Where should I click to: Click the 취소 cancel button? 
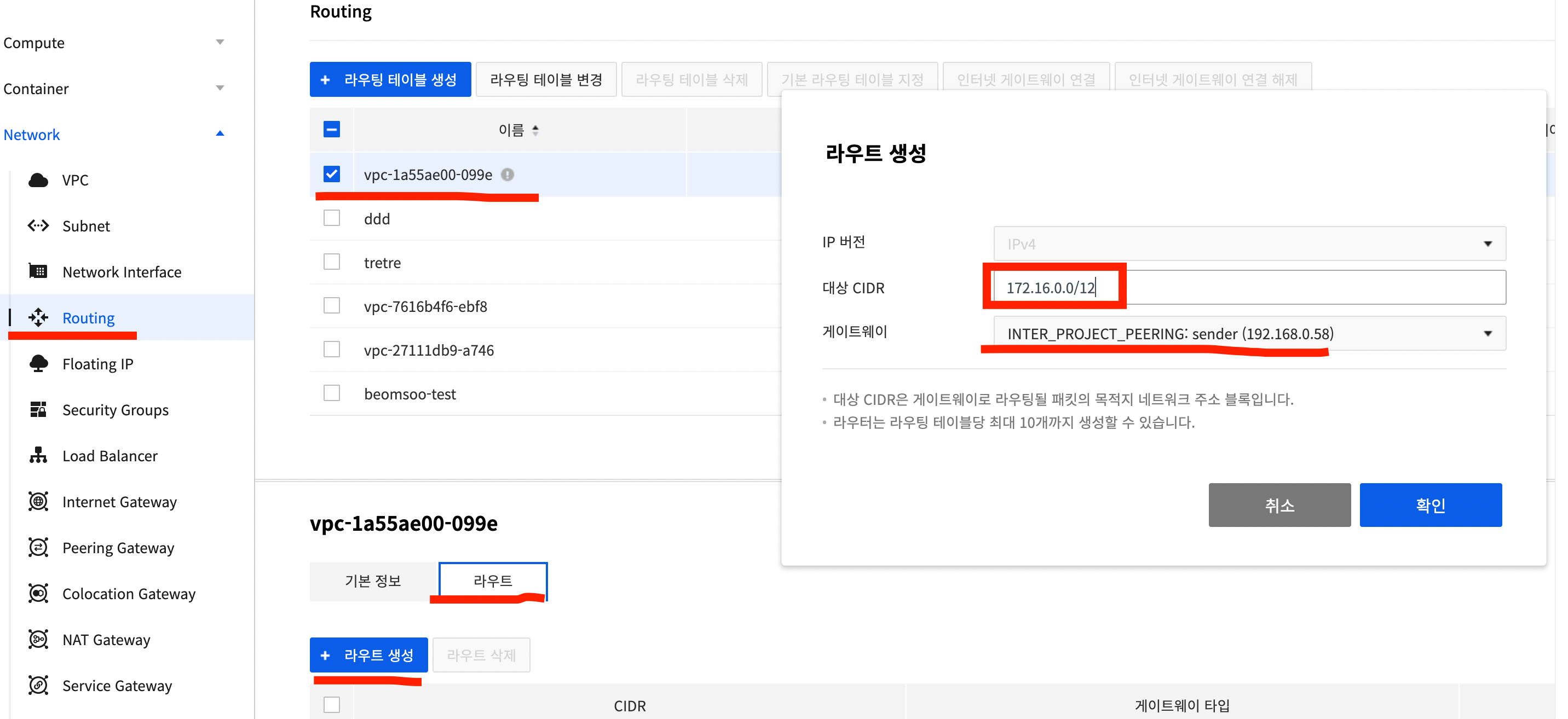pyautogui.click(x=1279, y=505)
